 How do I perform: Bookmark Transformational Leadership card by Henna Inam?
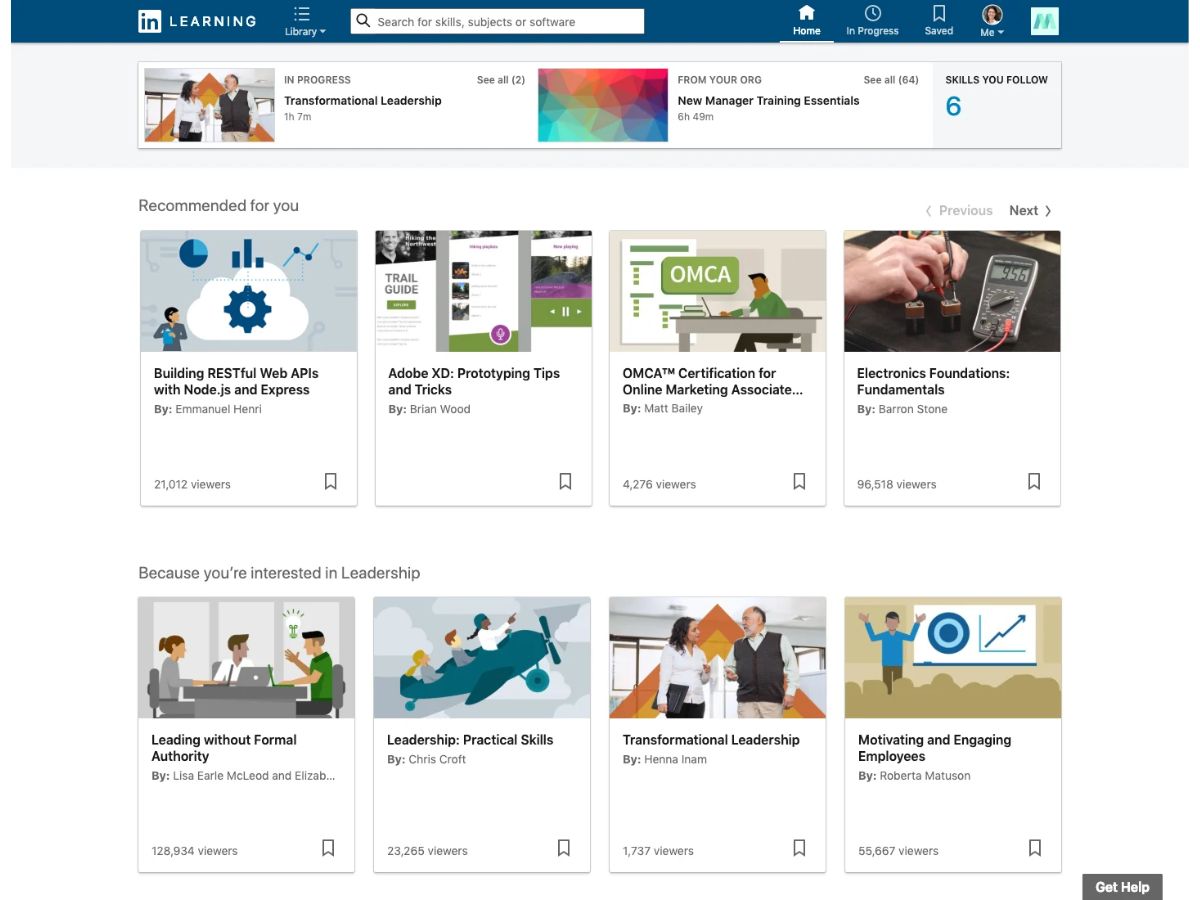pos(799,848)
